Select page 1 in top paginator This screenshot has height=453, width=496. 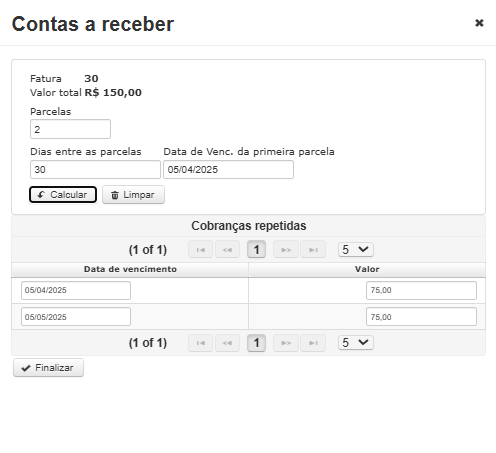click(256, 249)
